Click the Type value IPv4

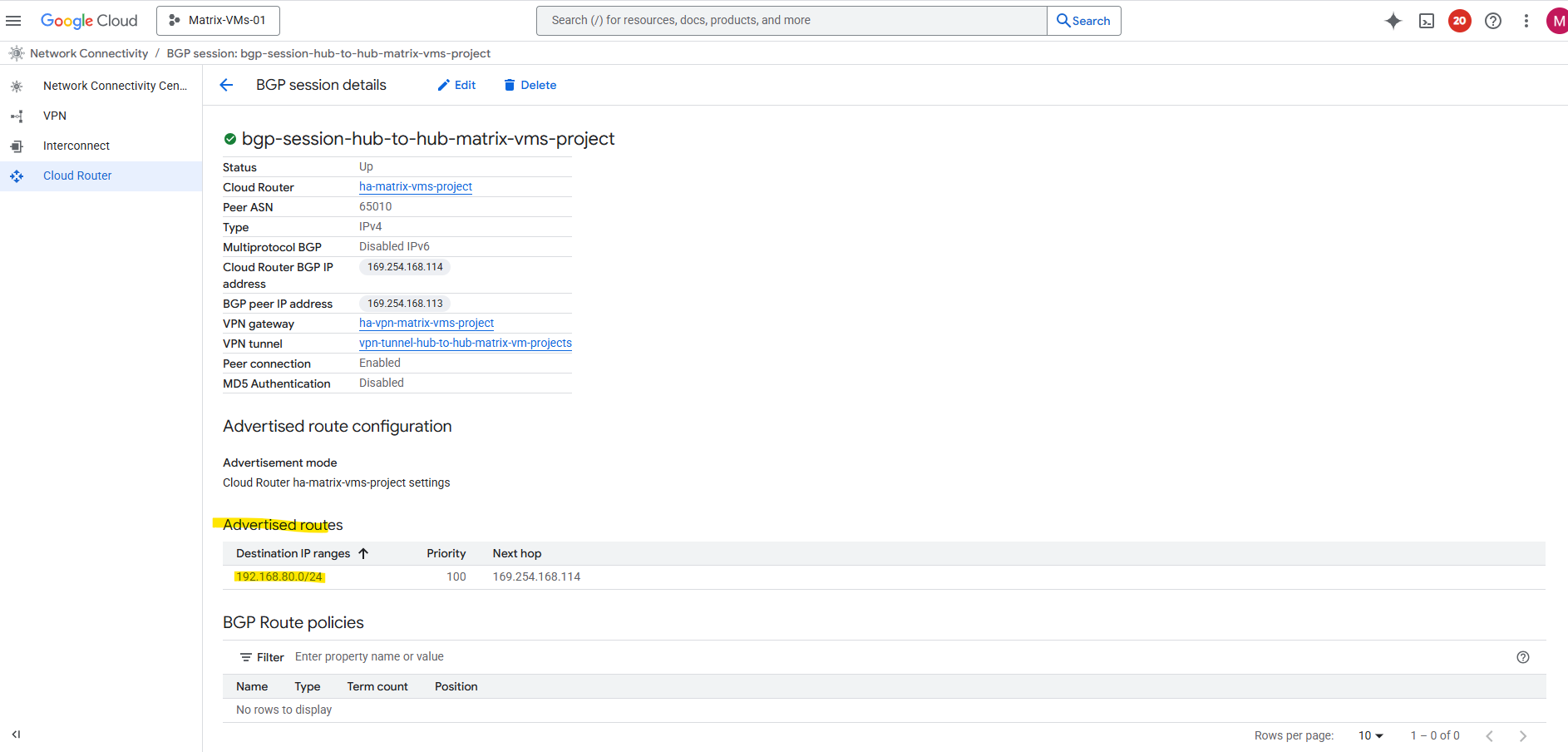(371, 226)
